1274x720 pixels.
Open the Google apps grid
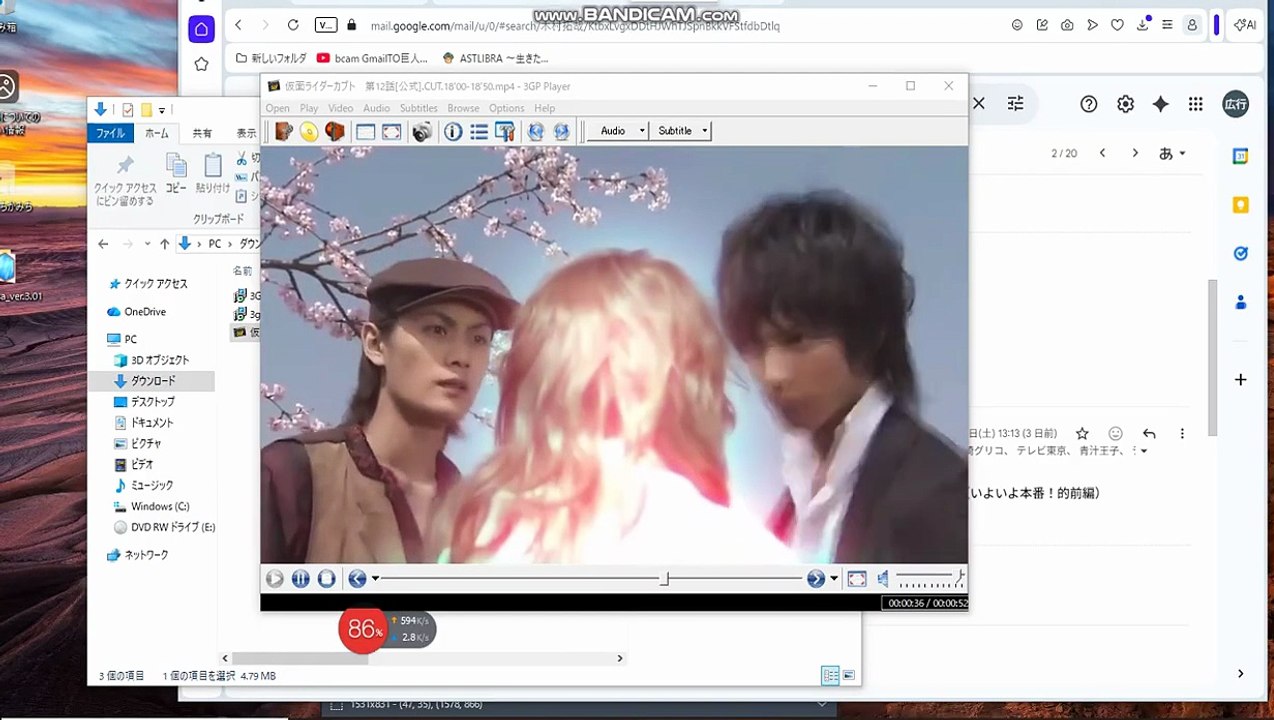click(1196, 104)
